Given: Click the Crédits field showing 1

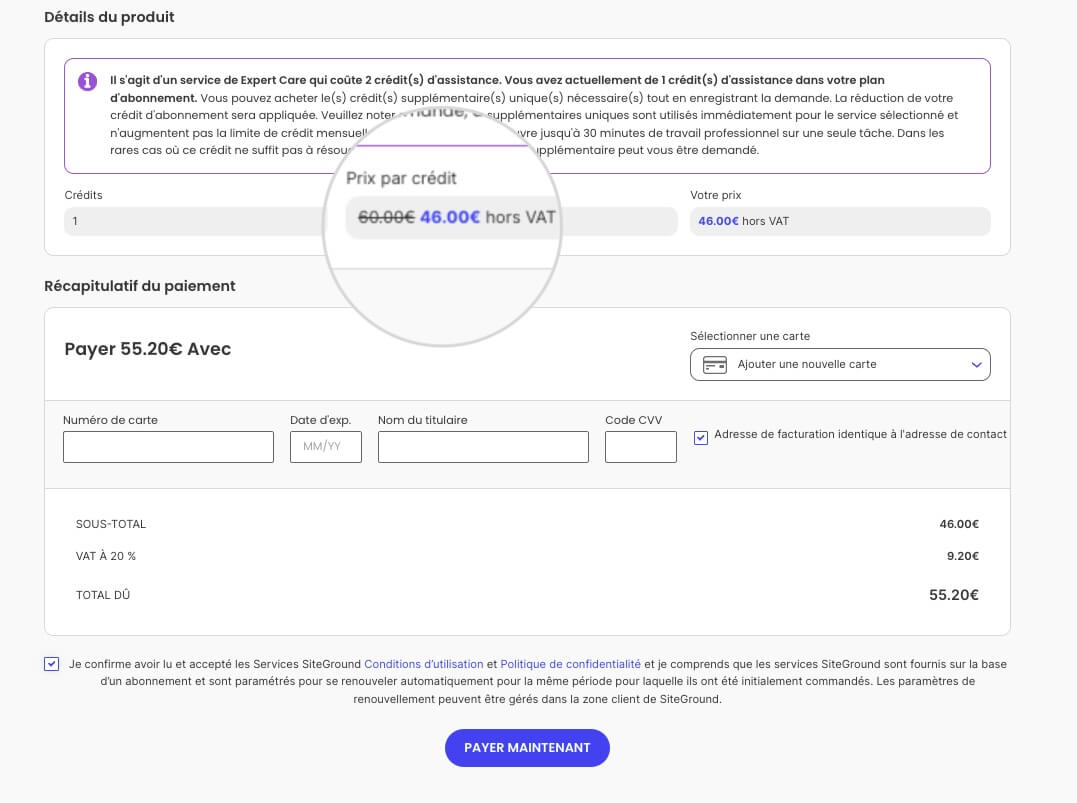Looking at the screenshot, I should pyautogui.click(x=194, y=221).
